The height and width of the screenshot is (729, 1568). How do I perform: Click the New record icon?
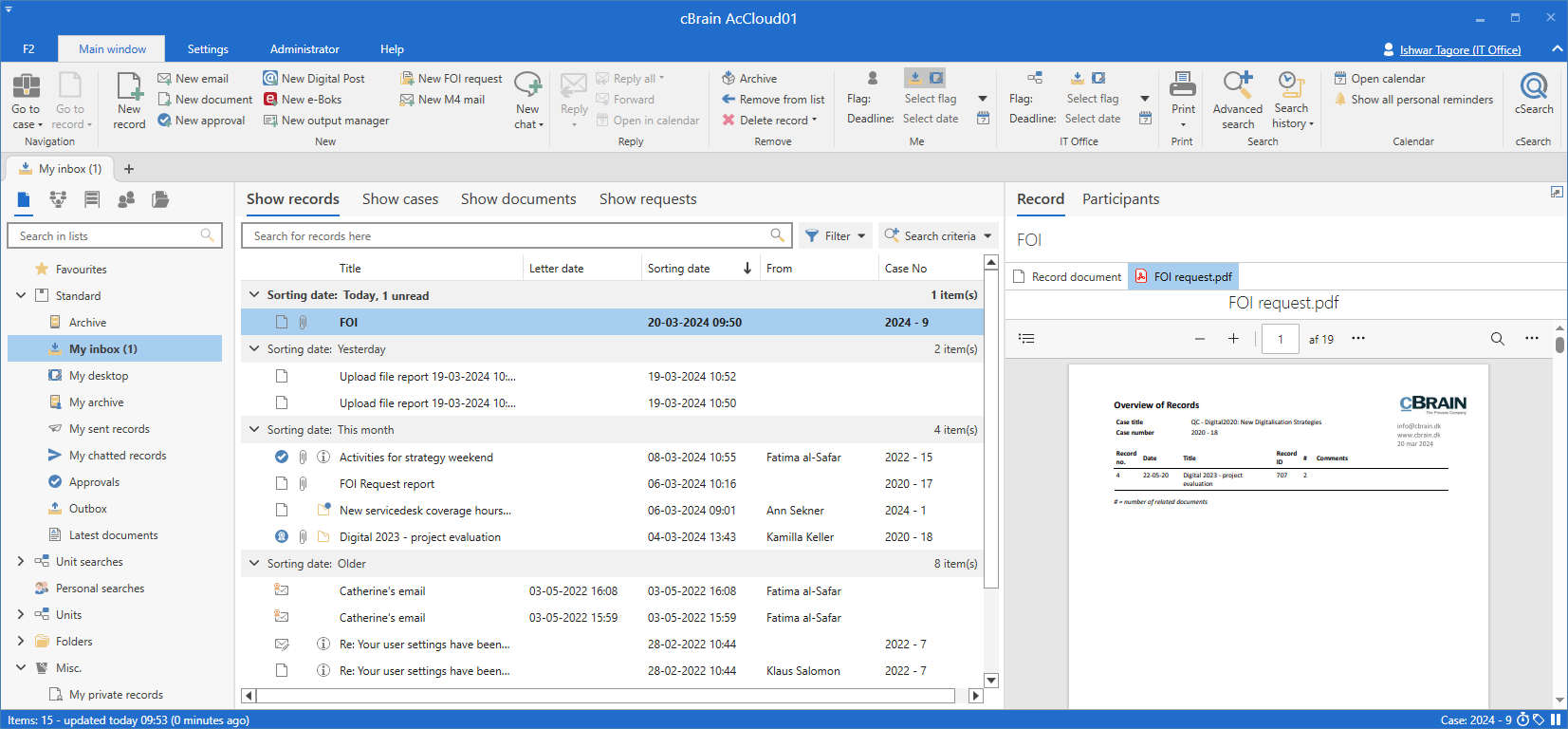pos(129,86)
